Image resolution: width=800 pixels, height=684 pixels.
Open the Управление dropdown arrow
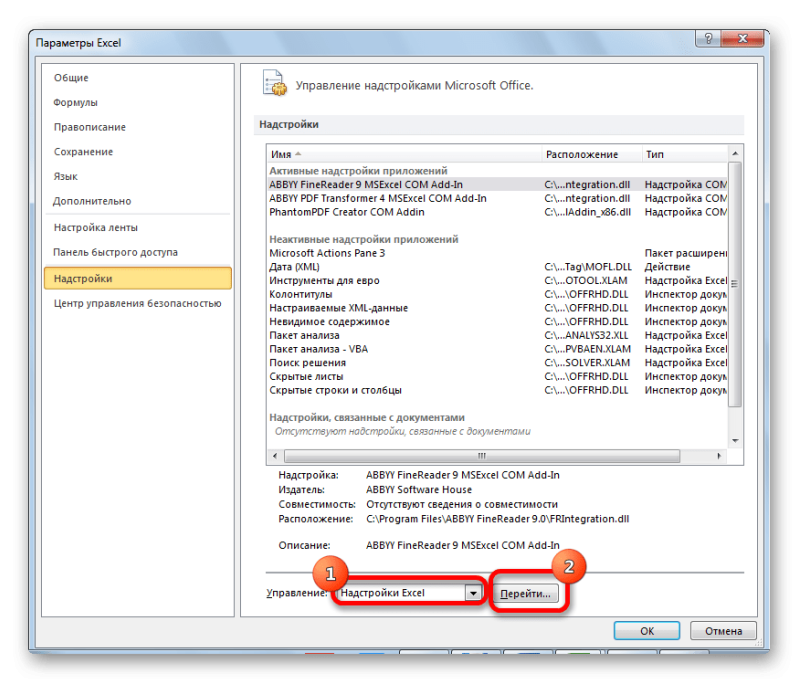click(x=473, y=593)
